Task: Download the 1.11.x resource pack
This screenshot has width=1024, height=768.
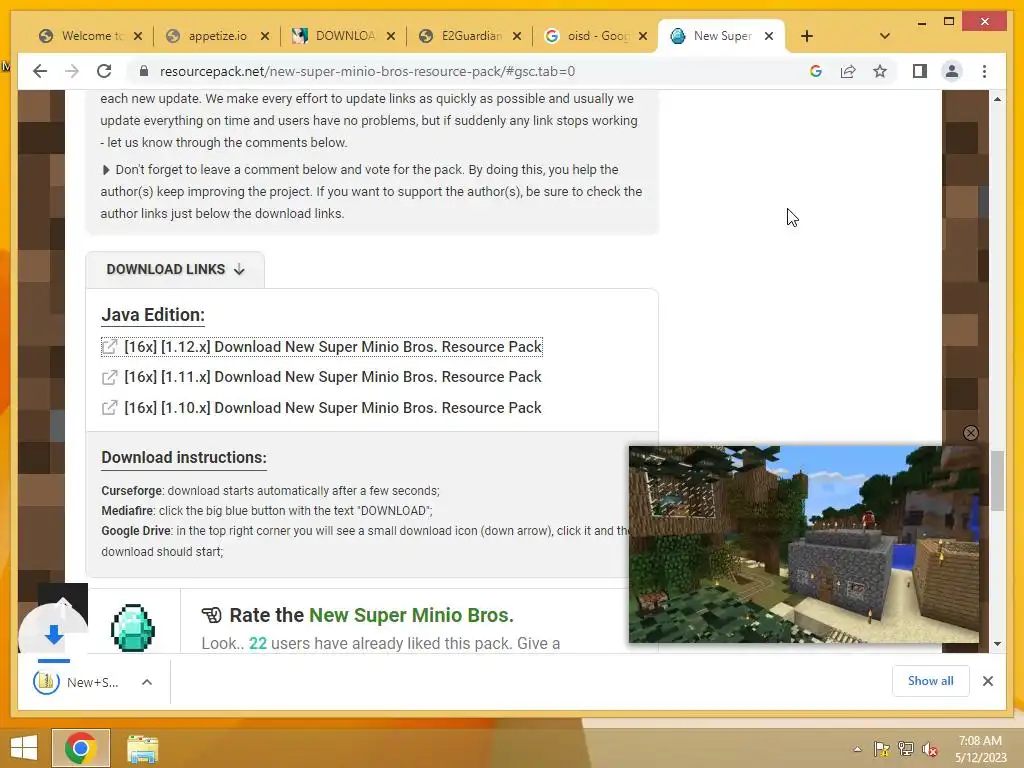Action: (332, 377)
